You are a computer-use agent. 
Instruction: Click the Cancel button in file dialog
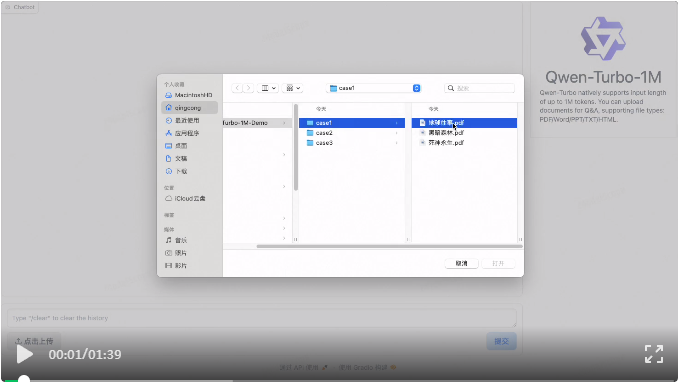(x=461, y=263)
